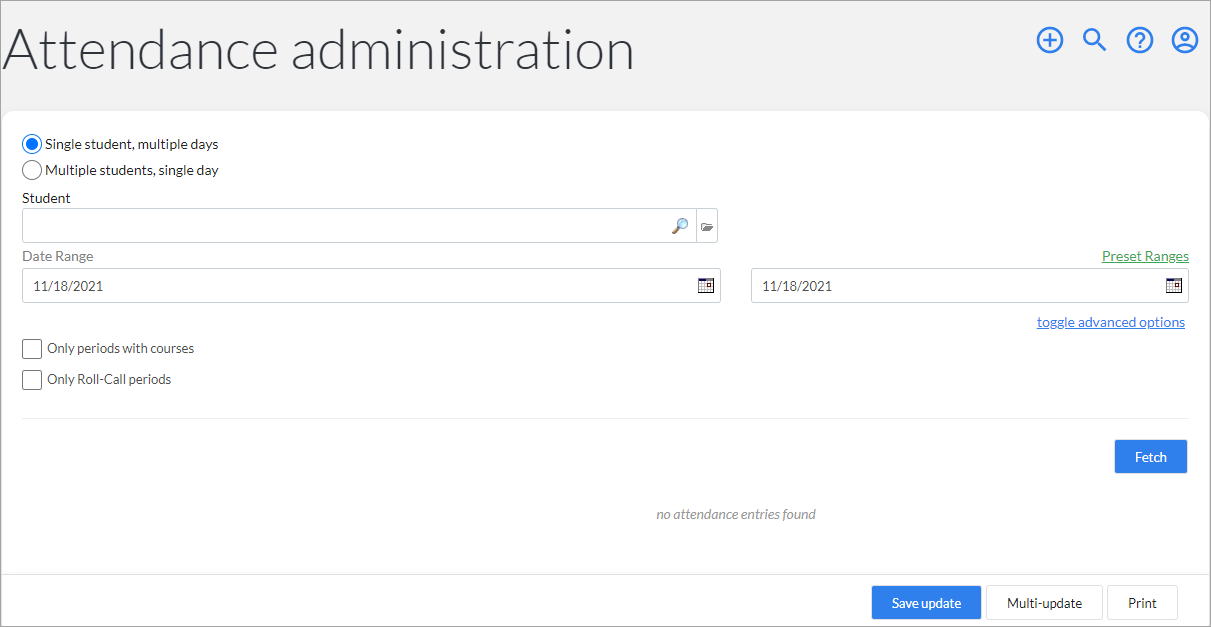Viewport: 1211px width, 627px height.
Task: Open the end date calendar picker
Action: [x=1174, y=285]
